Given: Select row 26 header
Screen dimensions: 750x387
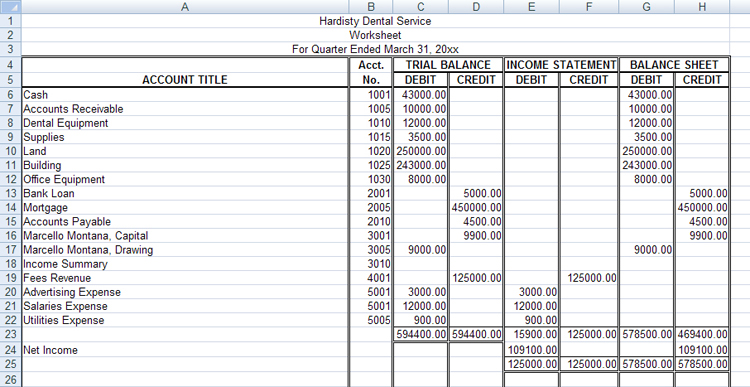Looking at the screenshot, I should [x=11, y=380].
